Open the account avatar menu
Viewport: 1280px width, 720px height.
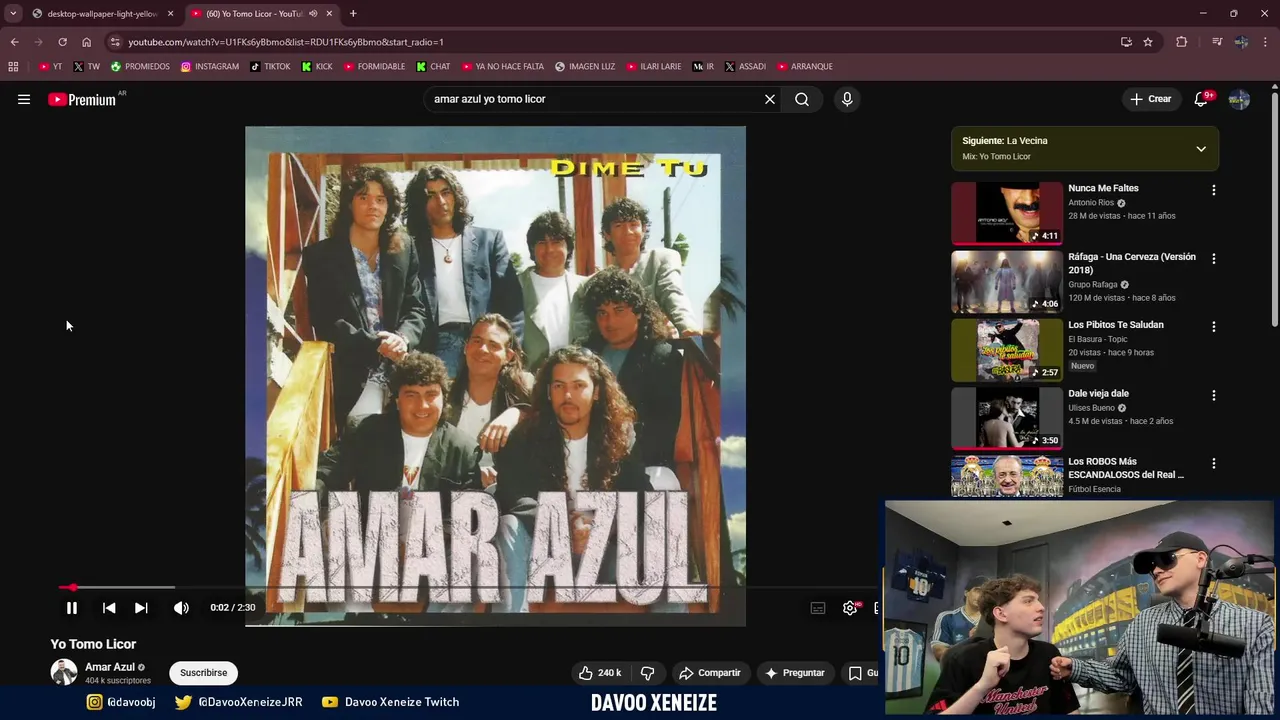pos(1239,99)
